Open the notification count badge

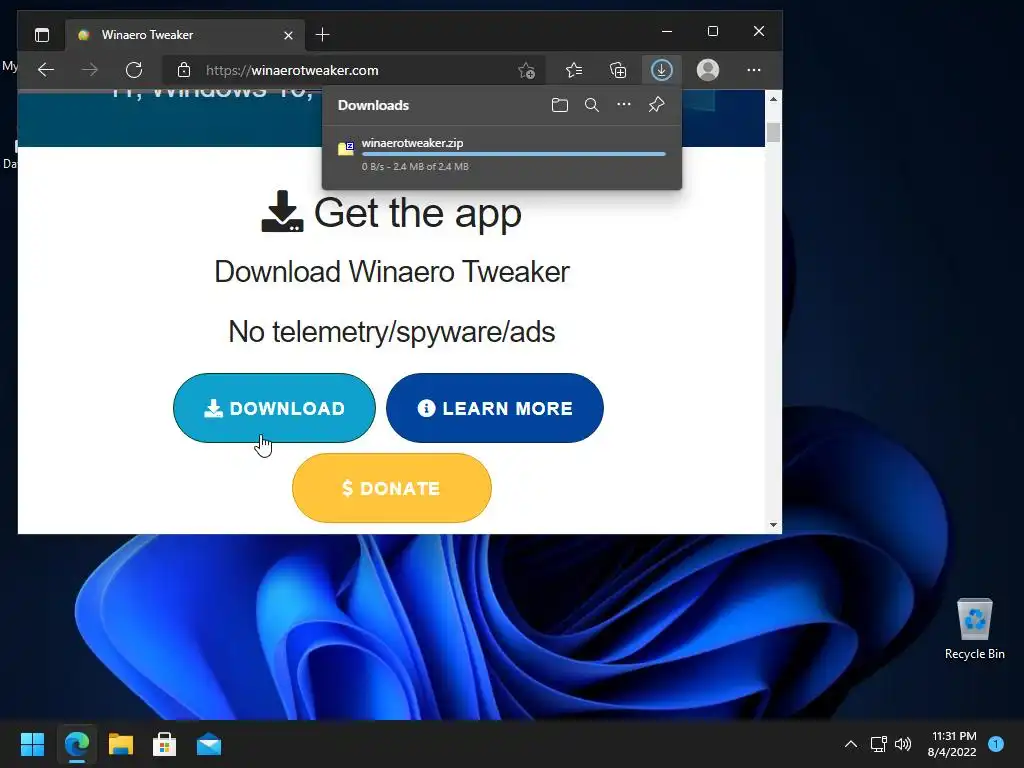pyautogui.click(x=996, y=744)
